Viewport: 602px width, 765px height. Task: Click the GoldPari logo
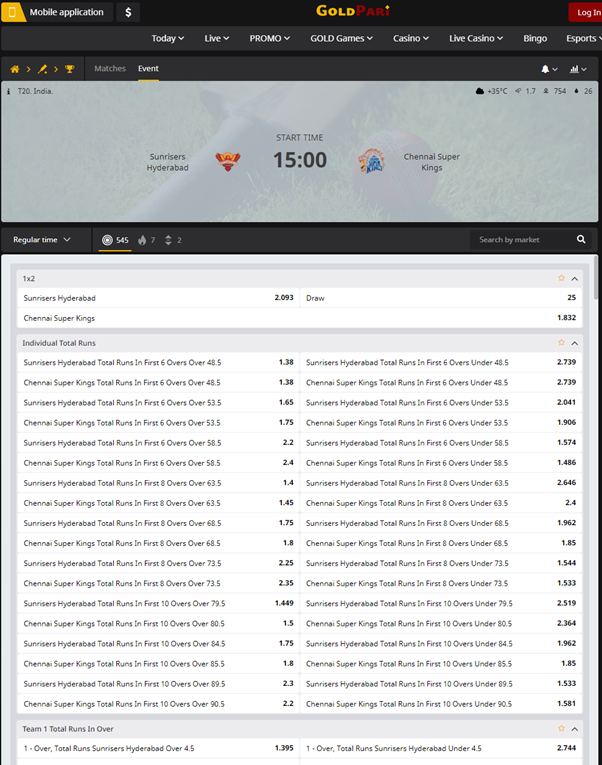pyautogui.click(x=353, y=11)
